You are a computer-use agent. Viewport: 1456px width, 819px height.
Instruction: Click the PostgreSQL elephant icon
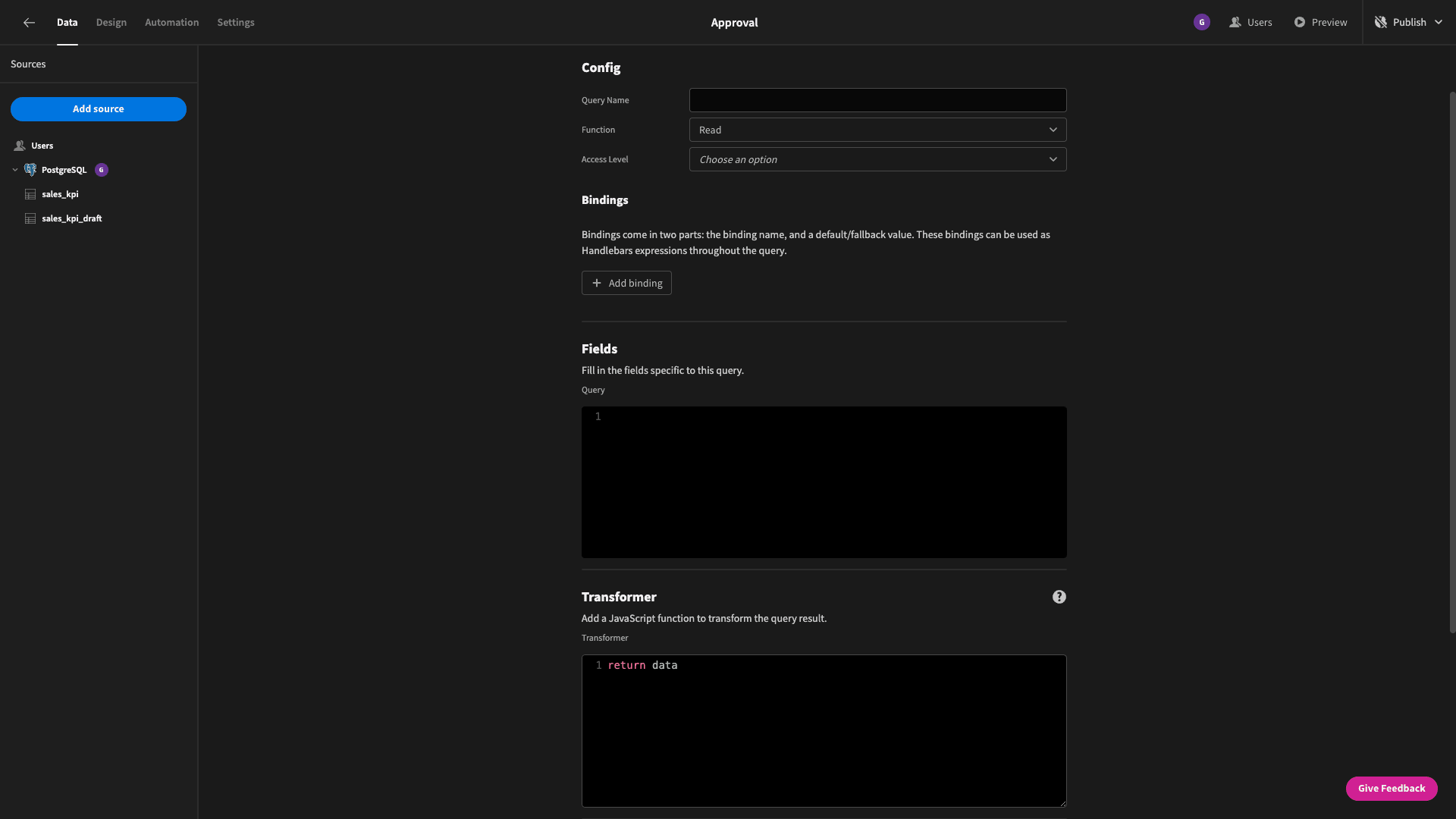(x=30, y=170)
